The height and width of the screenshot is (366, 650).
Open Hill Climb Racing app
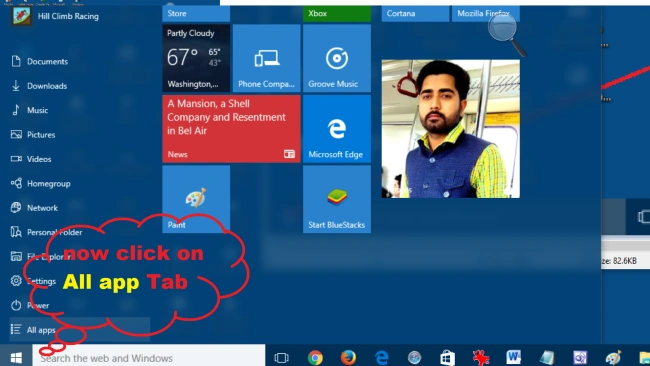pos(55,16)
